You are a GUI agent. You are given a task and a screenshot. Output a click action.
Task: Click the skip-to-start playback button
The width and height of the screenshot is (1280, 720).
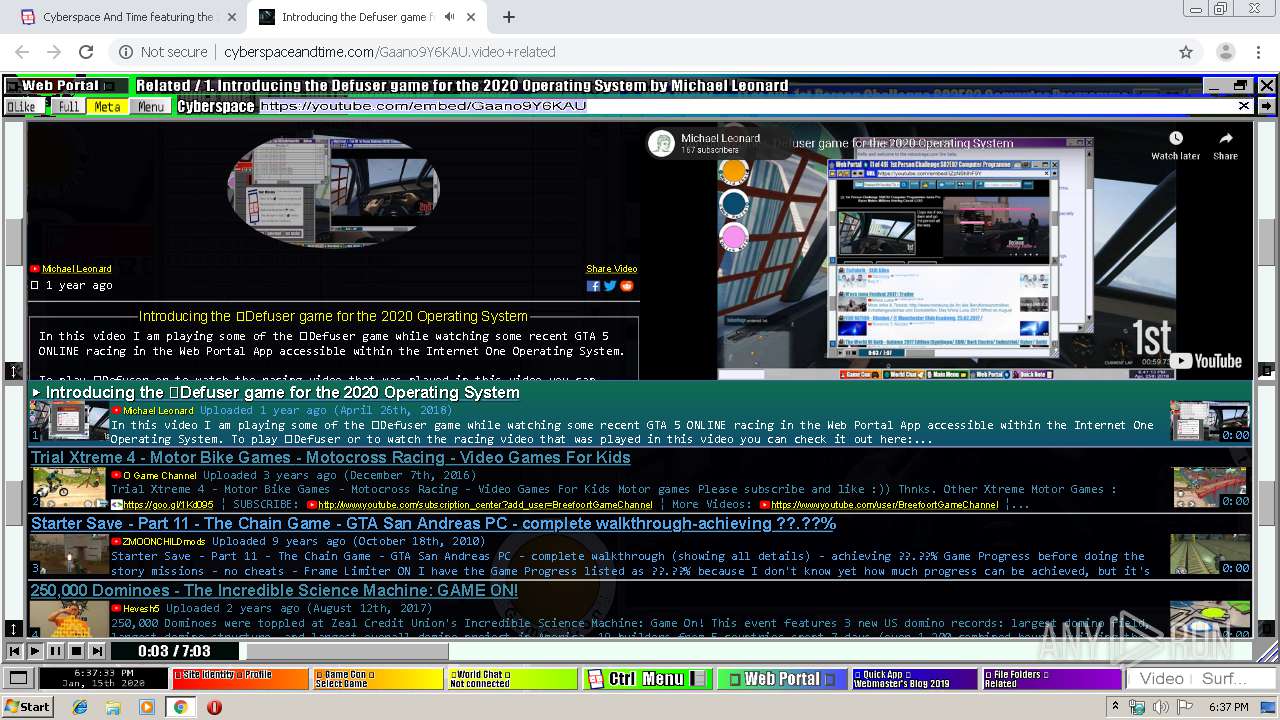click(x=15, y=651)
